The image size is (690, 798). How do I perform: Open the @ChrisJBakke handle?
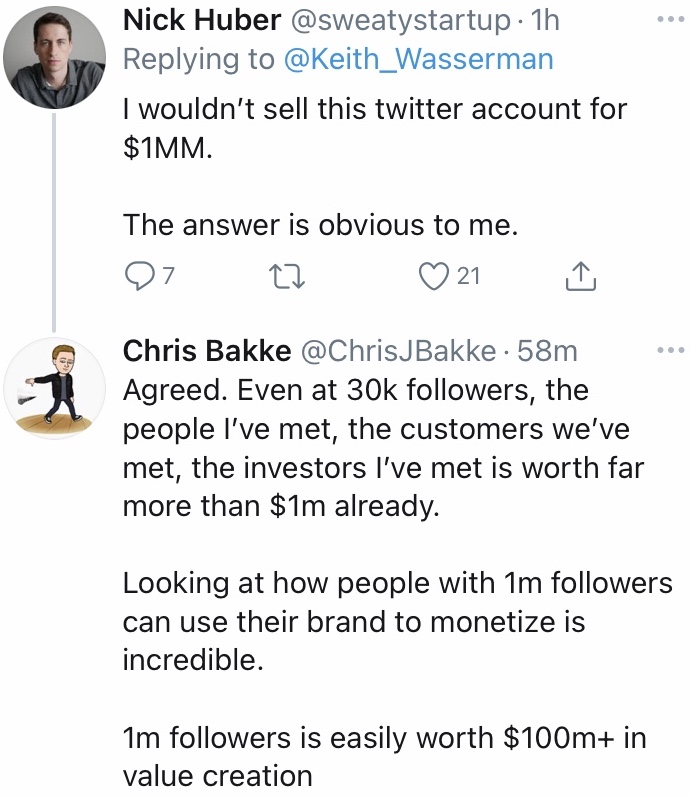pyautogui.click(x=399, y=351)
